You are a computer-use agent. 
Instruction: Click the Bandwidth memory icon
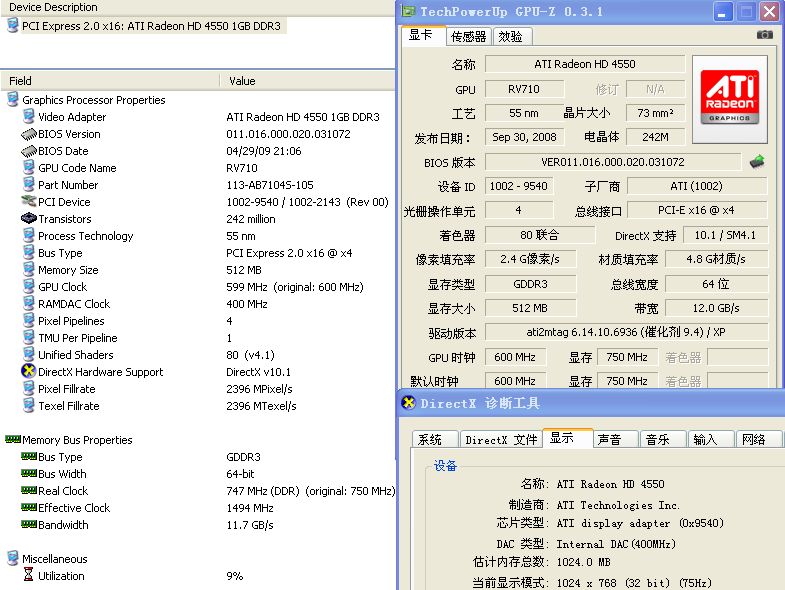tap(29, 524)
